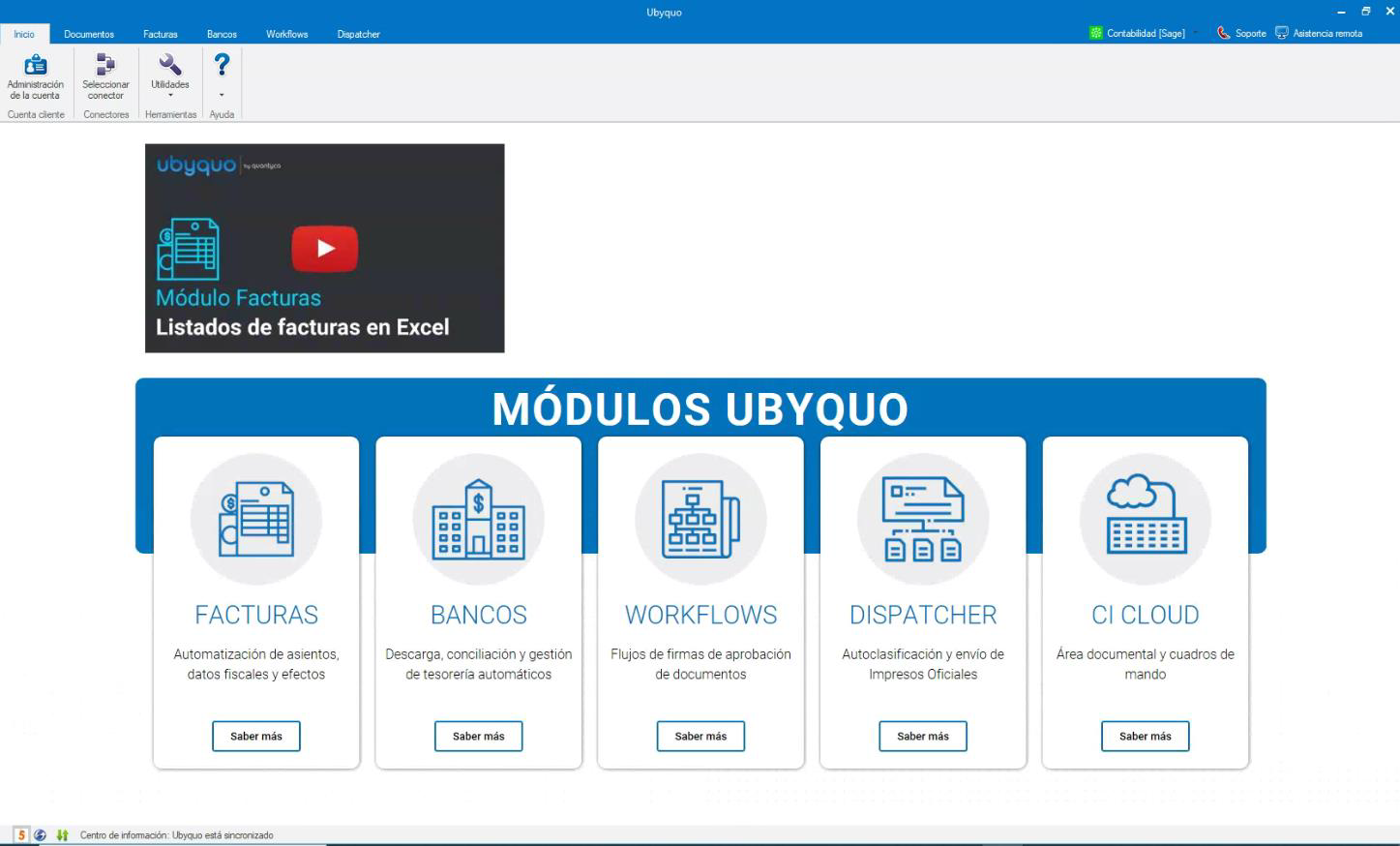This screenshot has width=1400, height=846.
Task: Click the Workflows module flowchart icon
Action: pyautogui.click(x=701, y=519)
